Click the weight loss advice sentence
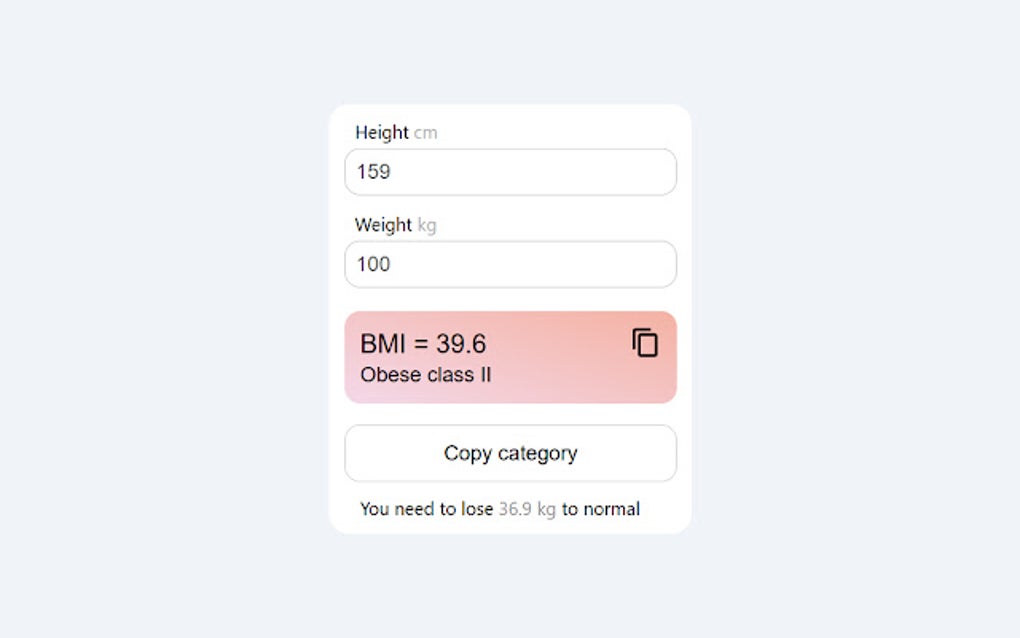This screenshot has height=638, width=1020. point(500,509)
